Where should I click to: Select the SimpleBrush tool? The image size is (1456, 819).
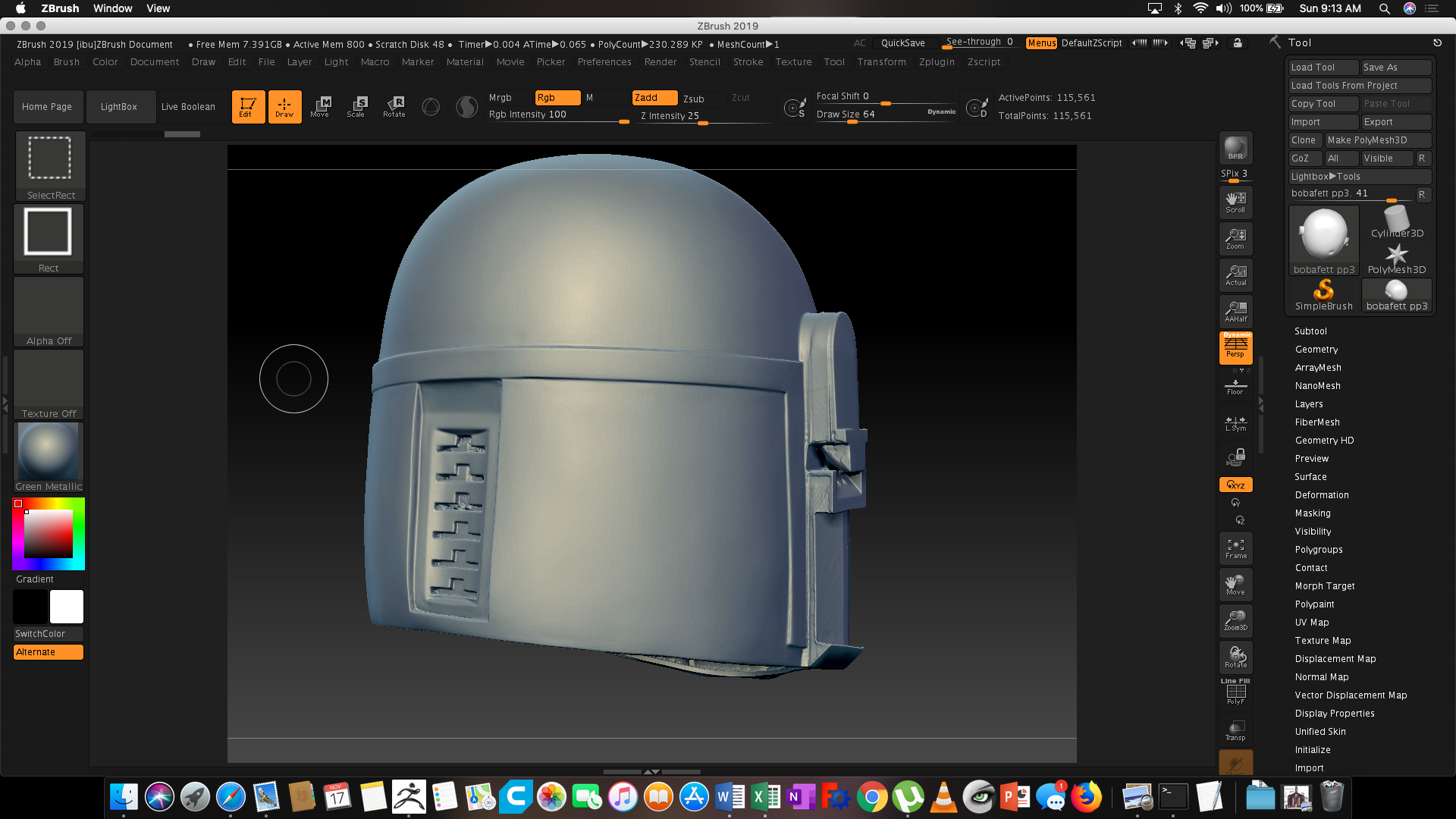(1323, 295)
